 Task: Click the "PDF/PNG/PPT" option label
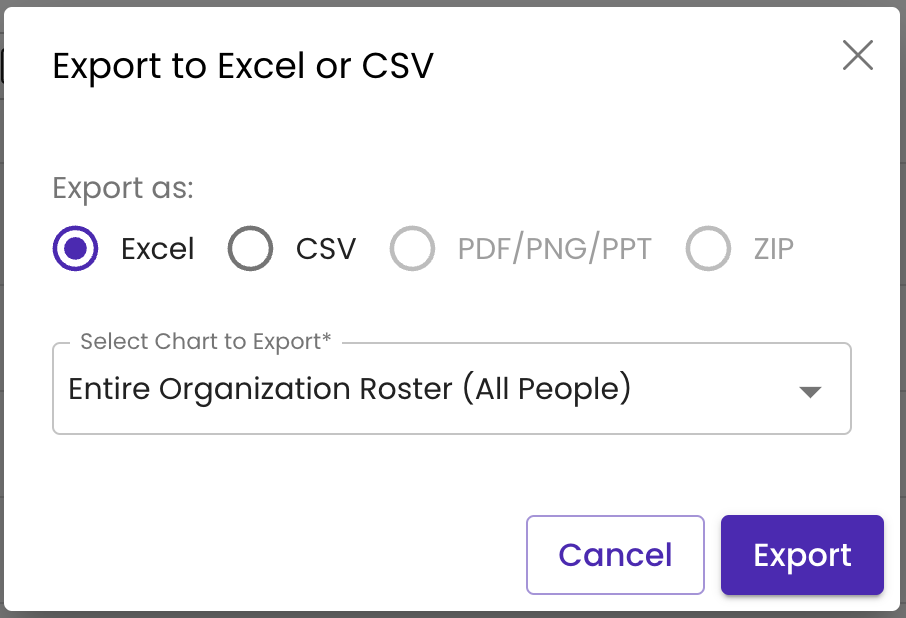click(x=554, y=249)
